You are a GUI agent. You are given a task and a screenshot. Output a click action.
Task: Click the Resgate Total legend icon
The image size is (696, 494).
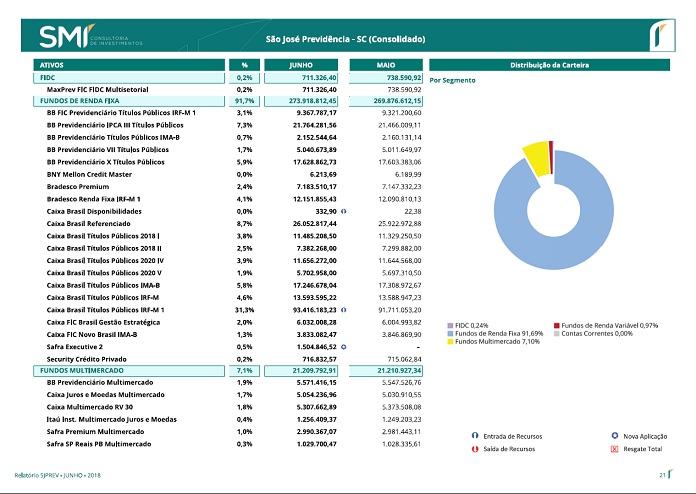pos(615,449)
